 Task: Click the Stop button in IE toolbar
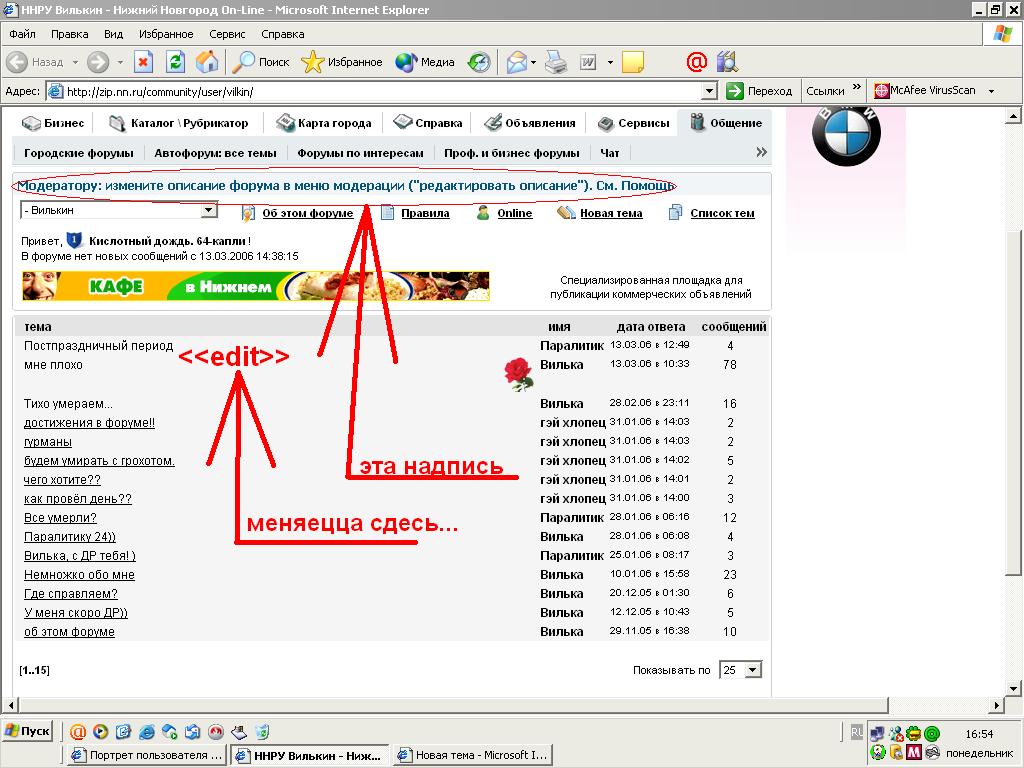143,62
